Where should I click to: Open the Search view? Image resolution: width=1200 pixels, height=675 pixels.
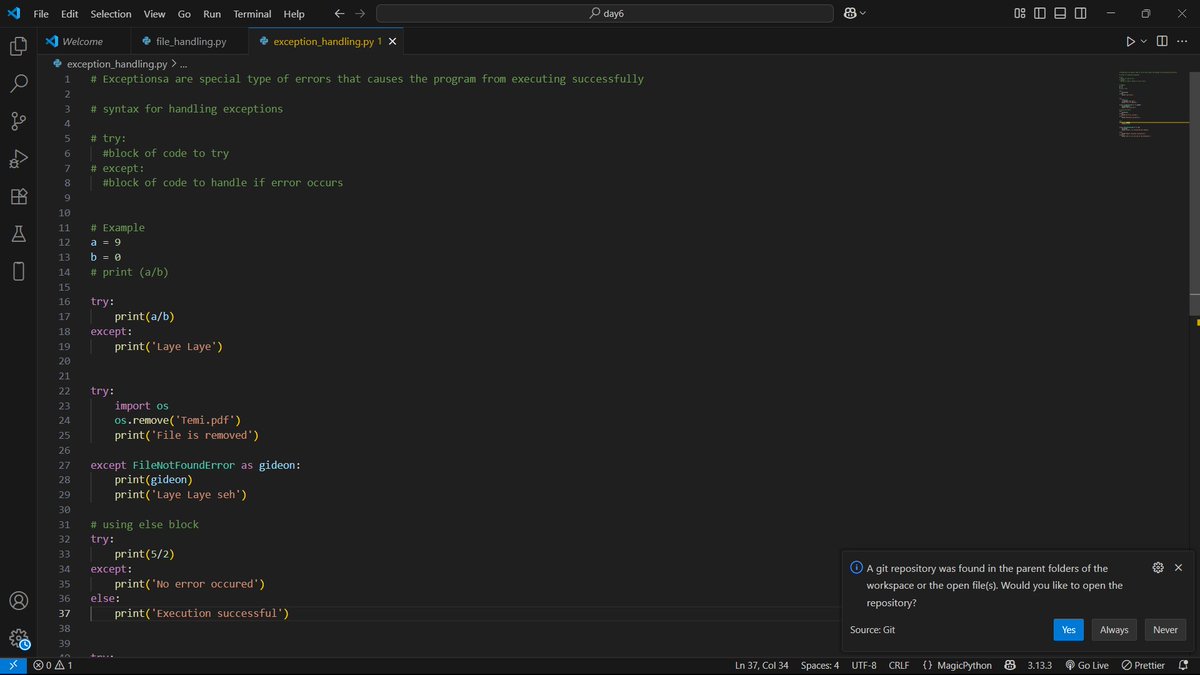pyautogui.click(x=18, y=83)
